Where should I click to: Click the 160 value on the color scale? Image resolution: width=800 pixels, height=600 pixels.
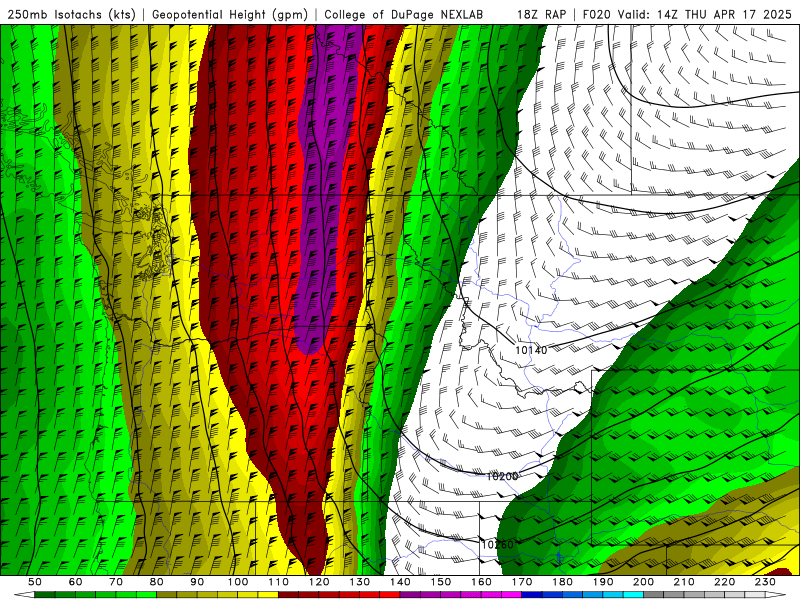pyautogui.click(x=481, y=582)
